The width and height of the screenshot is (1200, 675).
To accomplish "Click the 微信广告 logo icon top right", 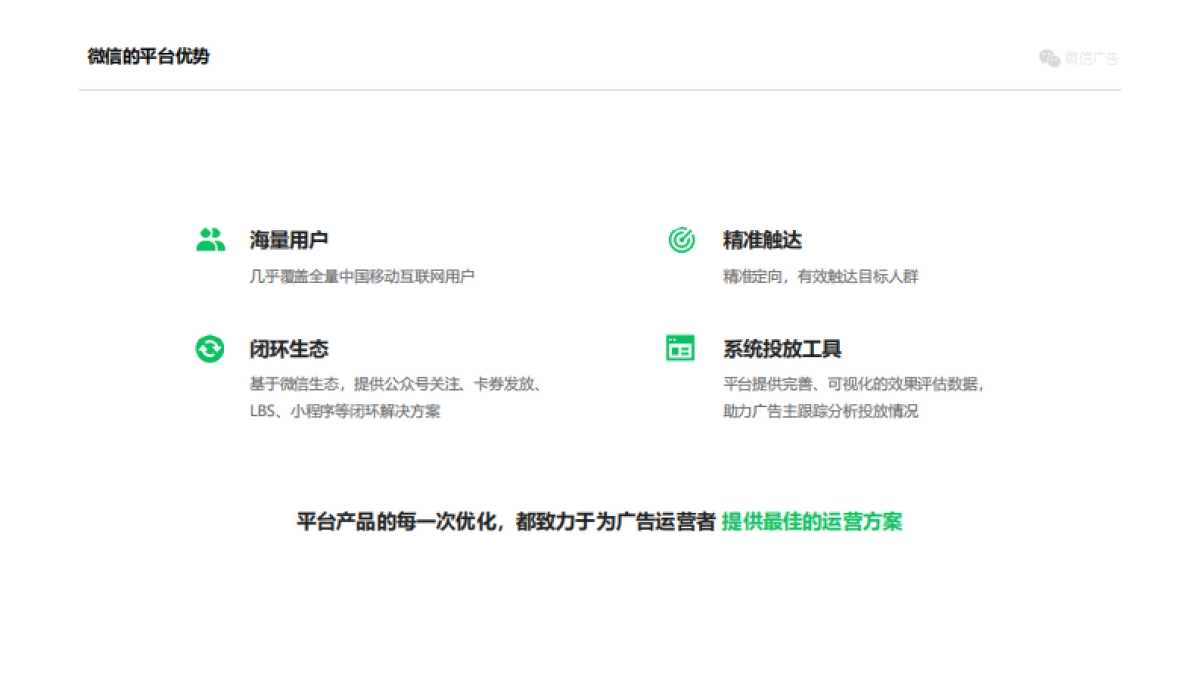I will point(1048,58).
